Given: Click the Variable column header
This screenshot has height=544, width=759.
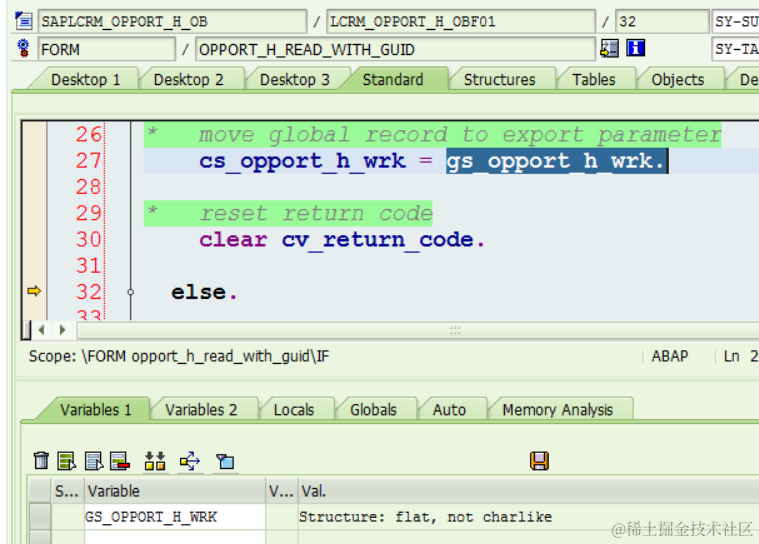Looking at the screenshot, I should [x=175, y=491].
